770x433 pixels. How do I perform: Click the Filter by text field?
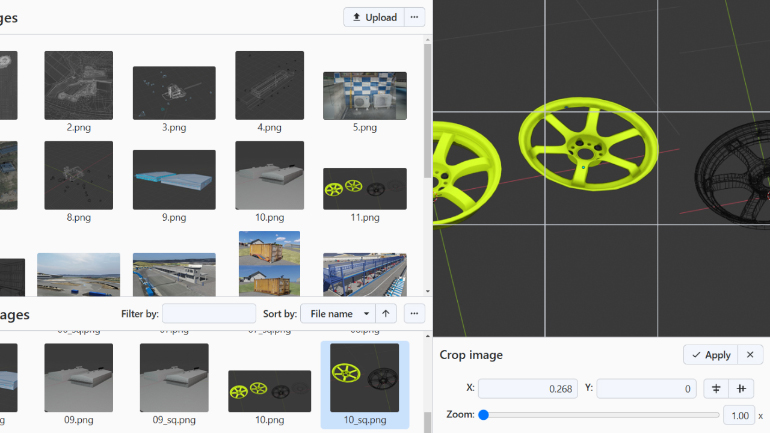[208, 314]
